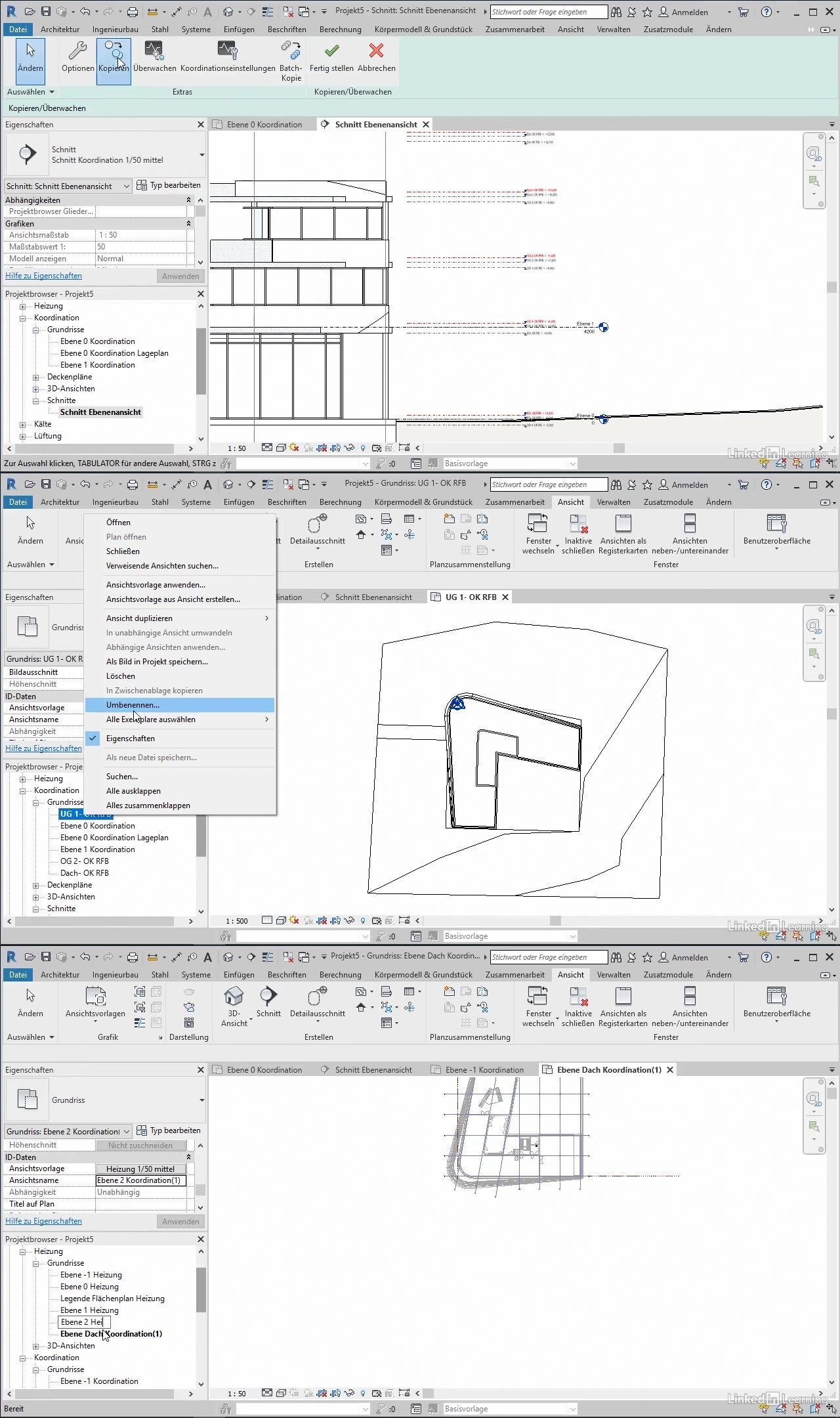The height and width of the screenshot is (1418, 840).
Task: Click the Ansichtsvorlagen ribbon icon
Action: pos(95,997)
